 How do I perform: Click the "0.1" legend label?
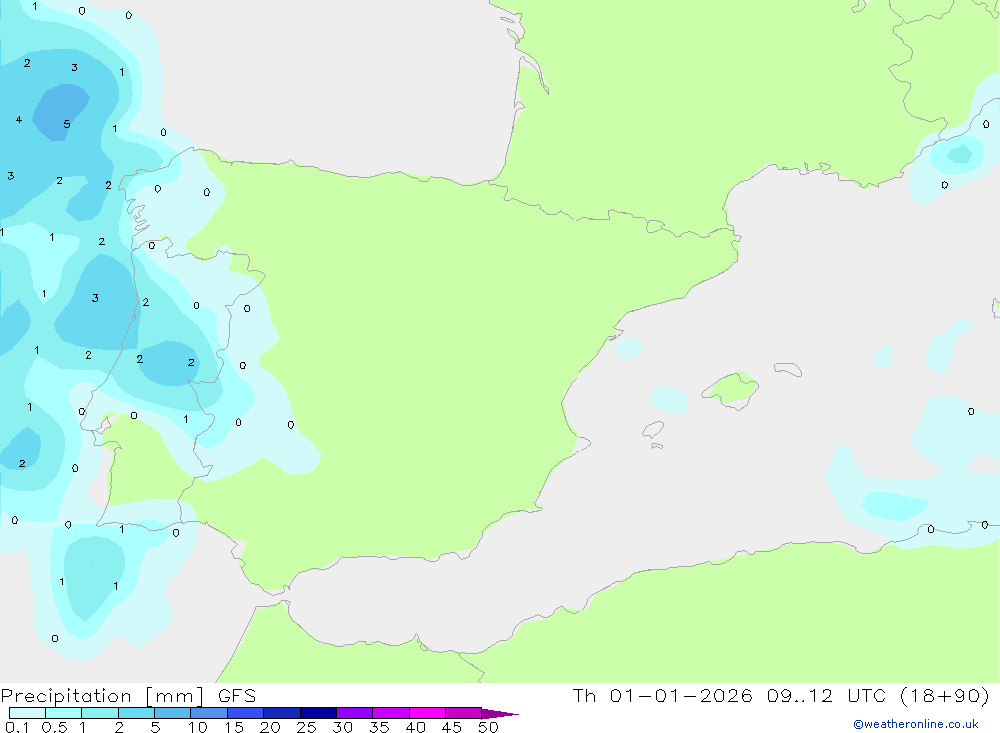[x=17, y=727]
